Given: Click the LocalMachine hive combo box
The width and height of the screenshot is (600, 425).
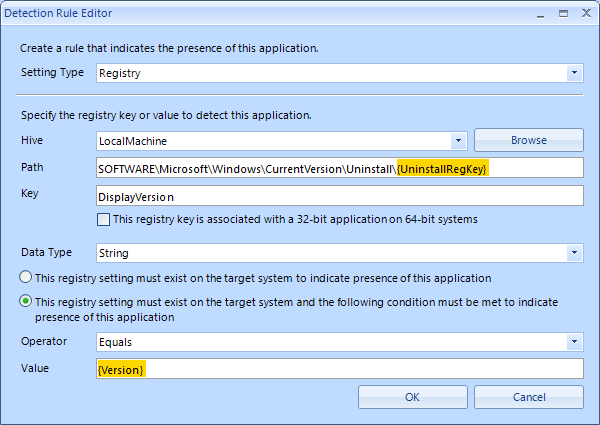Looking at the screenshot, I should click(282, 141).
